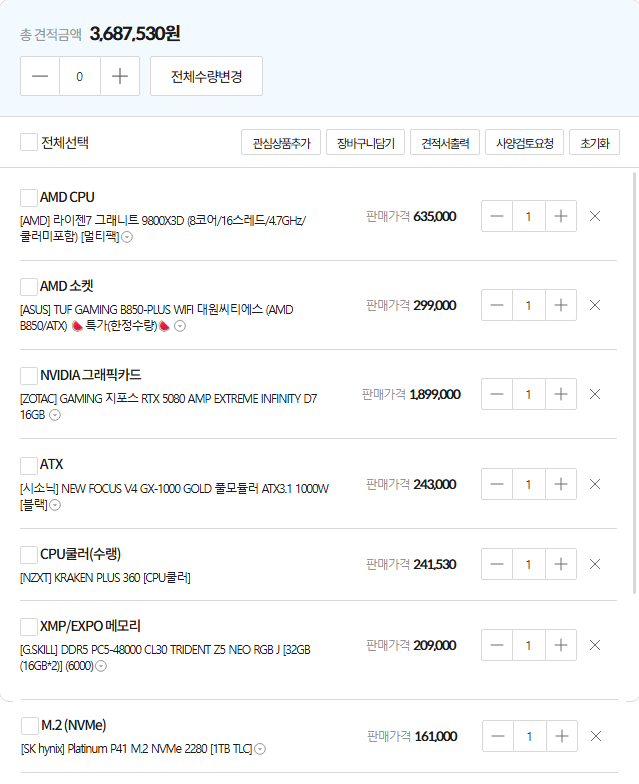The width and height of the screenshot is (639, 784).
Task: Expand options for Ryzen 9800X3D item
Action: [x=127, y=237]
